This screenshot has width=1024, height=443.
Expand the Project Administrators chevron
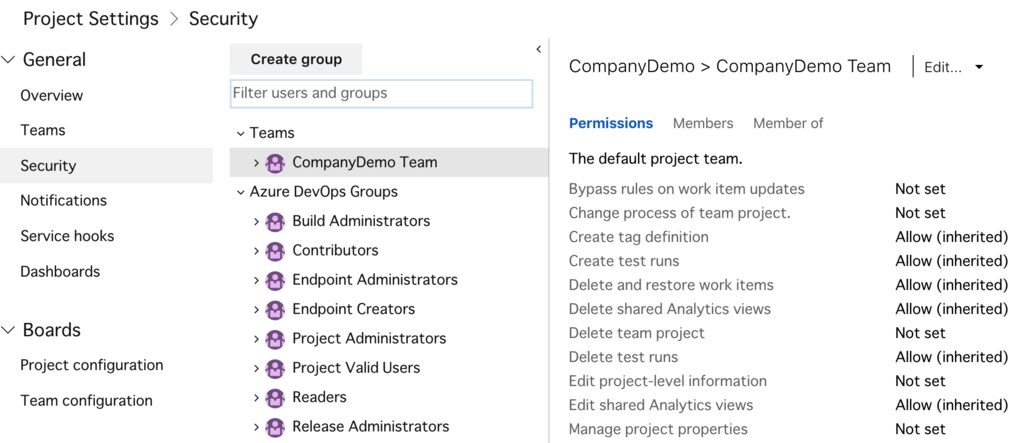click(257, 339)
